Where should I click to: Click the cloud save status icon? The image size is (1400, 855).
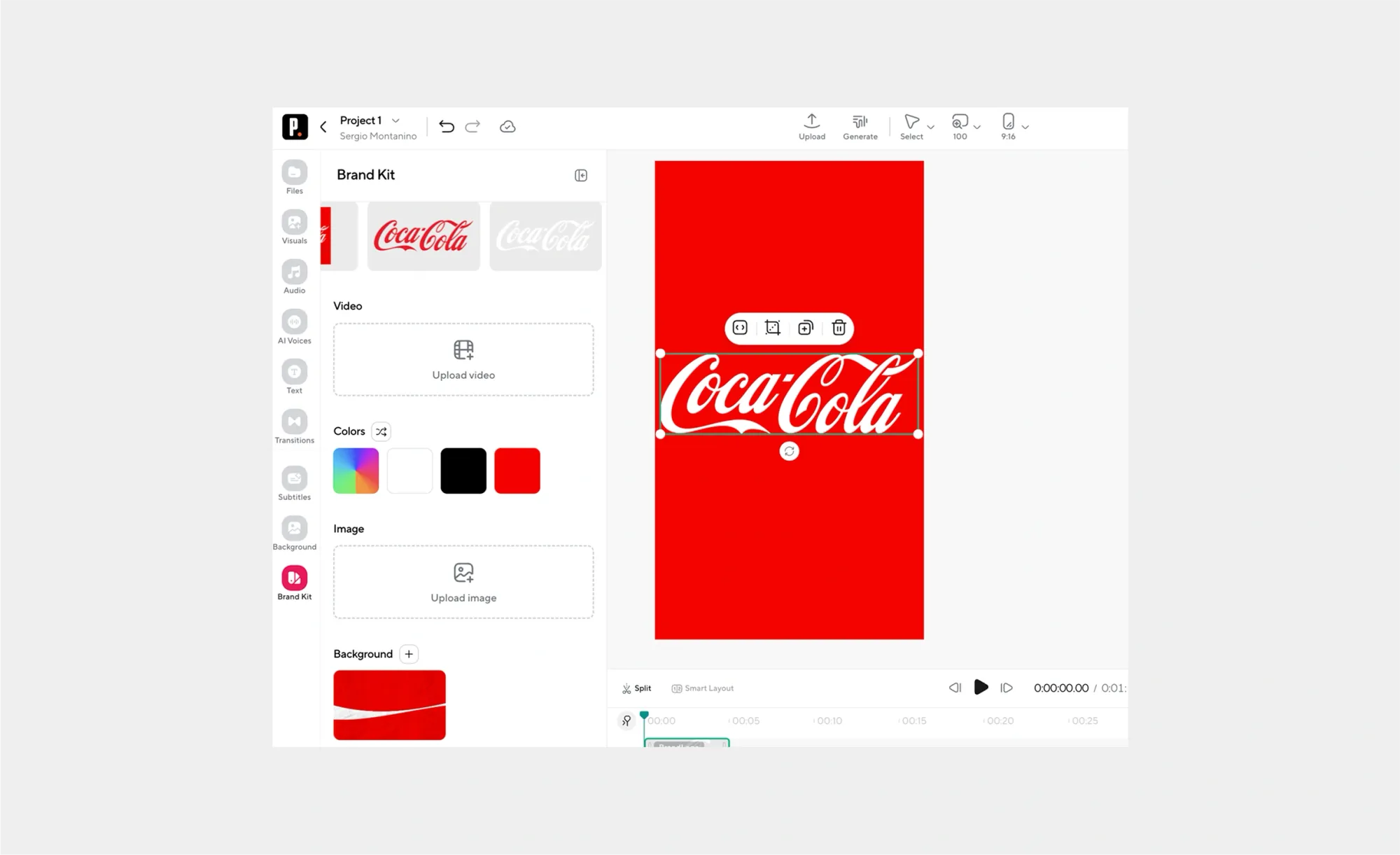click(x=507, y=127)
